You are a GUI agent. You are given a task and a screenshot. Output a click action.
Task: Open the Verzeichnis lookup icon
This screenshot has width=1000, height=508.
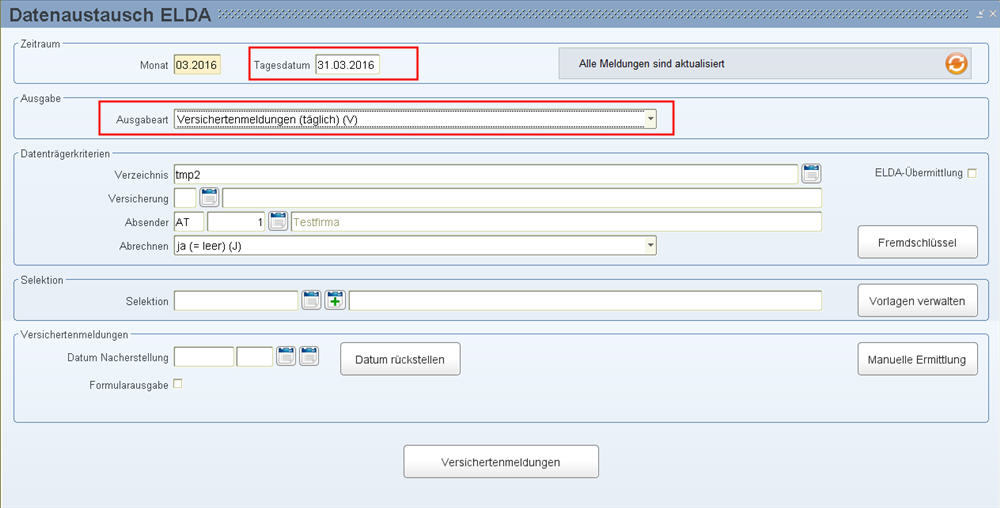[811, 174]
